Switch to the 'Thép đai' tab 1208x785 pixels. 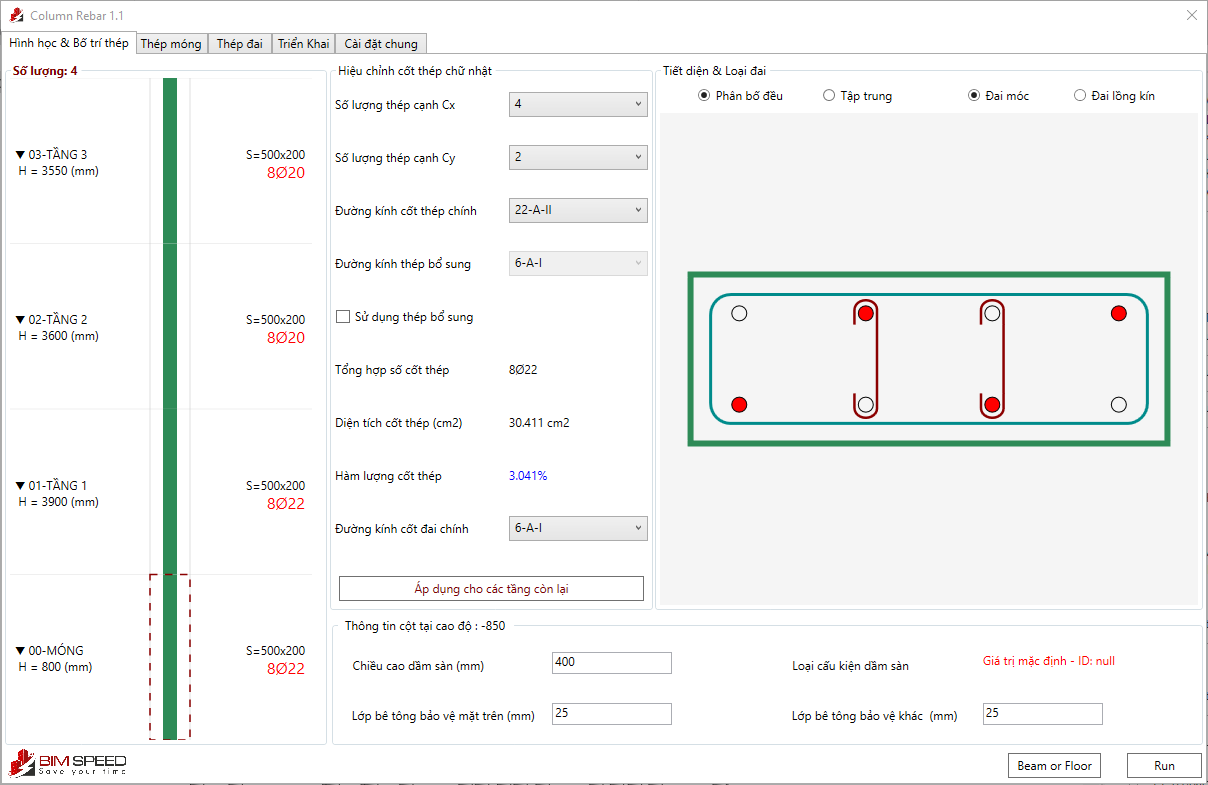[240, 43]
